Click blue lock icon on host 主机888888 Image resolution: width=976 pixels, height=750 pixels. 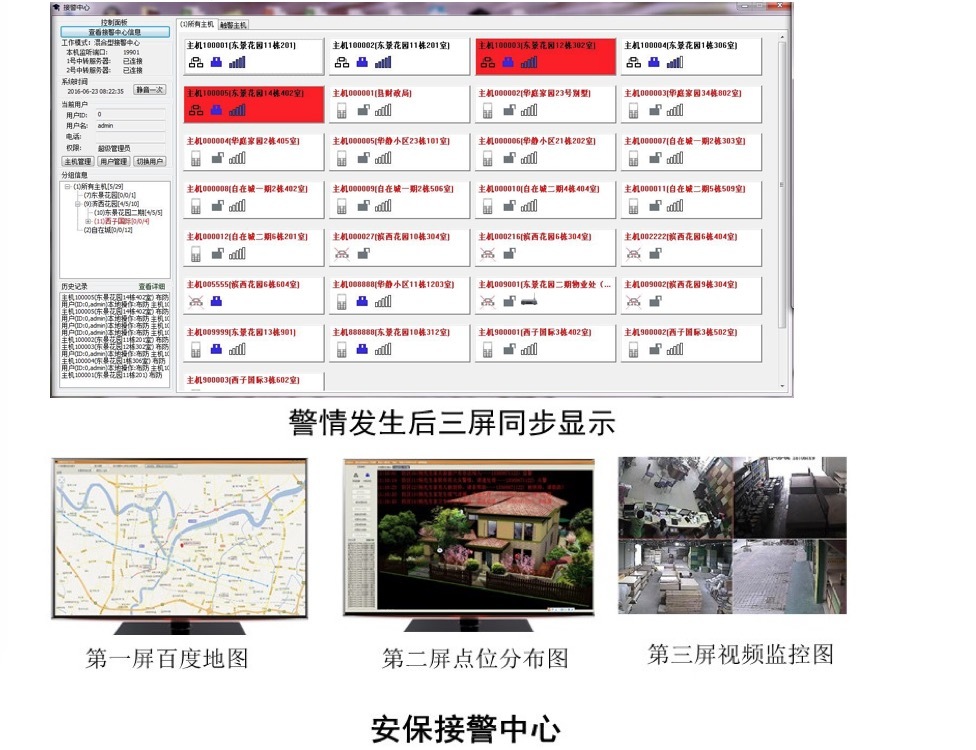(361, 349)
